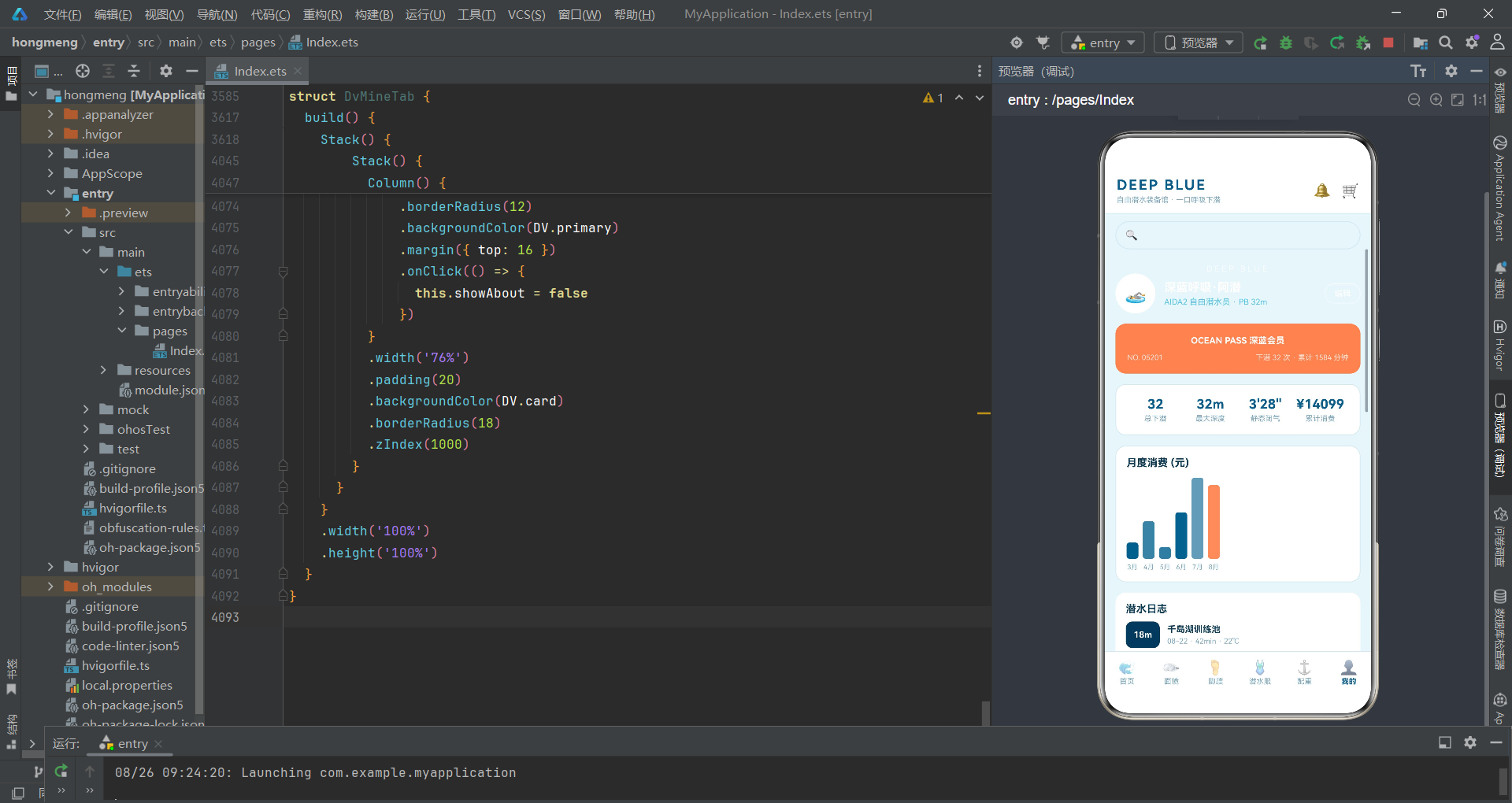Open the VCS(S) menu
This screenshot has width=1512, height=803.
pyautogui.click(x=526, y=14)
